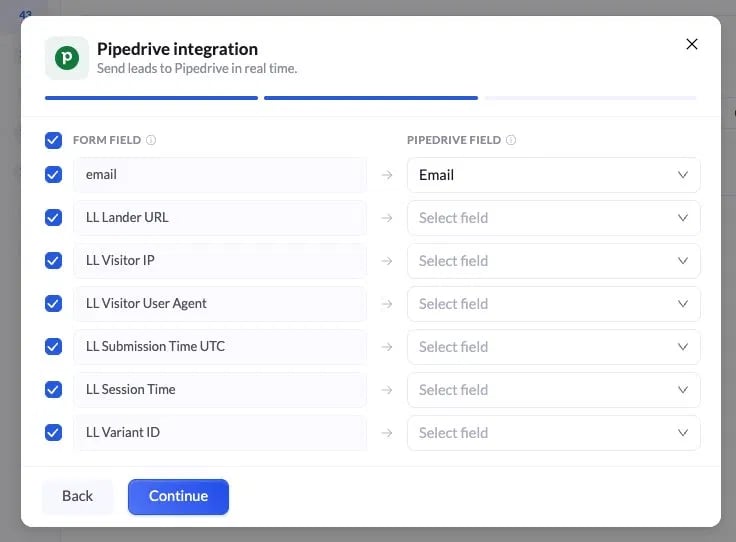Click the info icon beside PIPEDRIVE FIELD
This screenshot has height=542, width=736.
(511, 140)
